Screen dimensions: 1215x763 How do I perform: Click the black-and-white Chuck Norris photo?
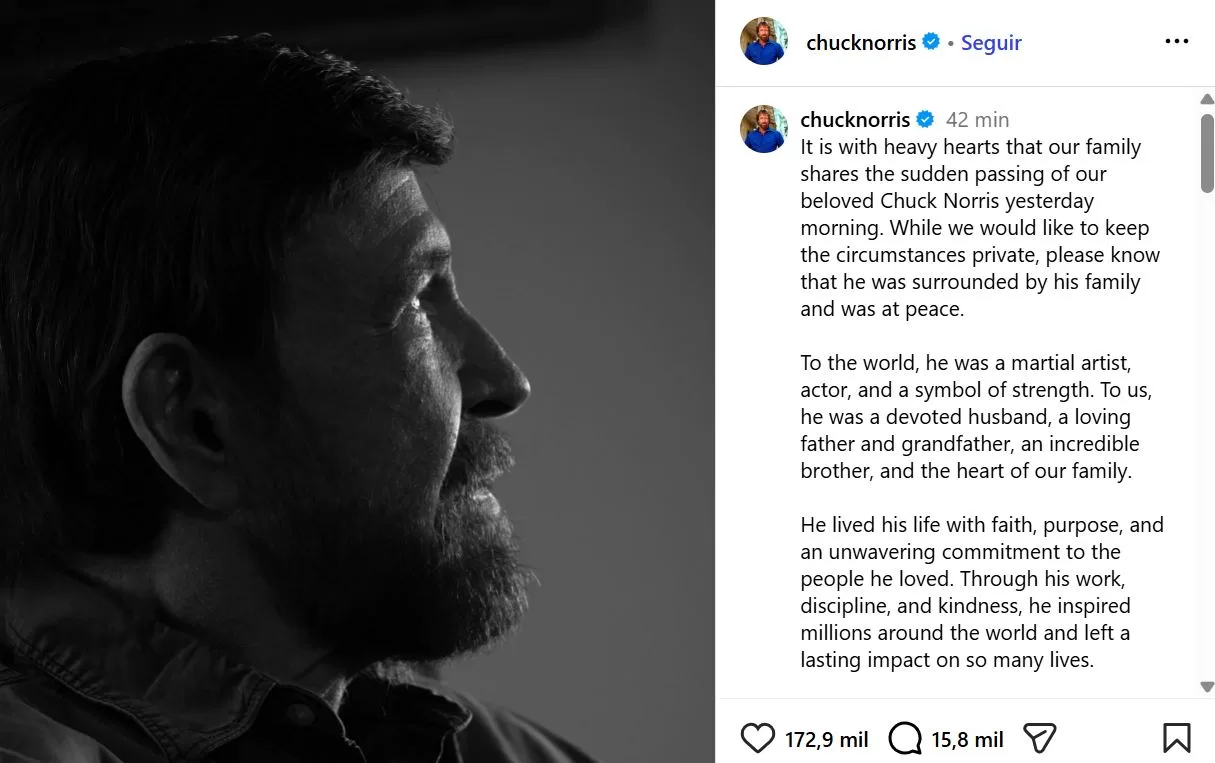click(360, 380)
